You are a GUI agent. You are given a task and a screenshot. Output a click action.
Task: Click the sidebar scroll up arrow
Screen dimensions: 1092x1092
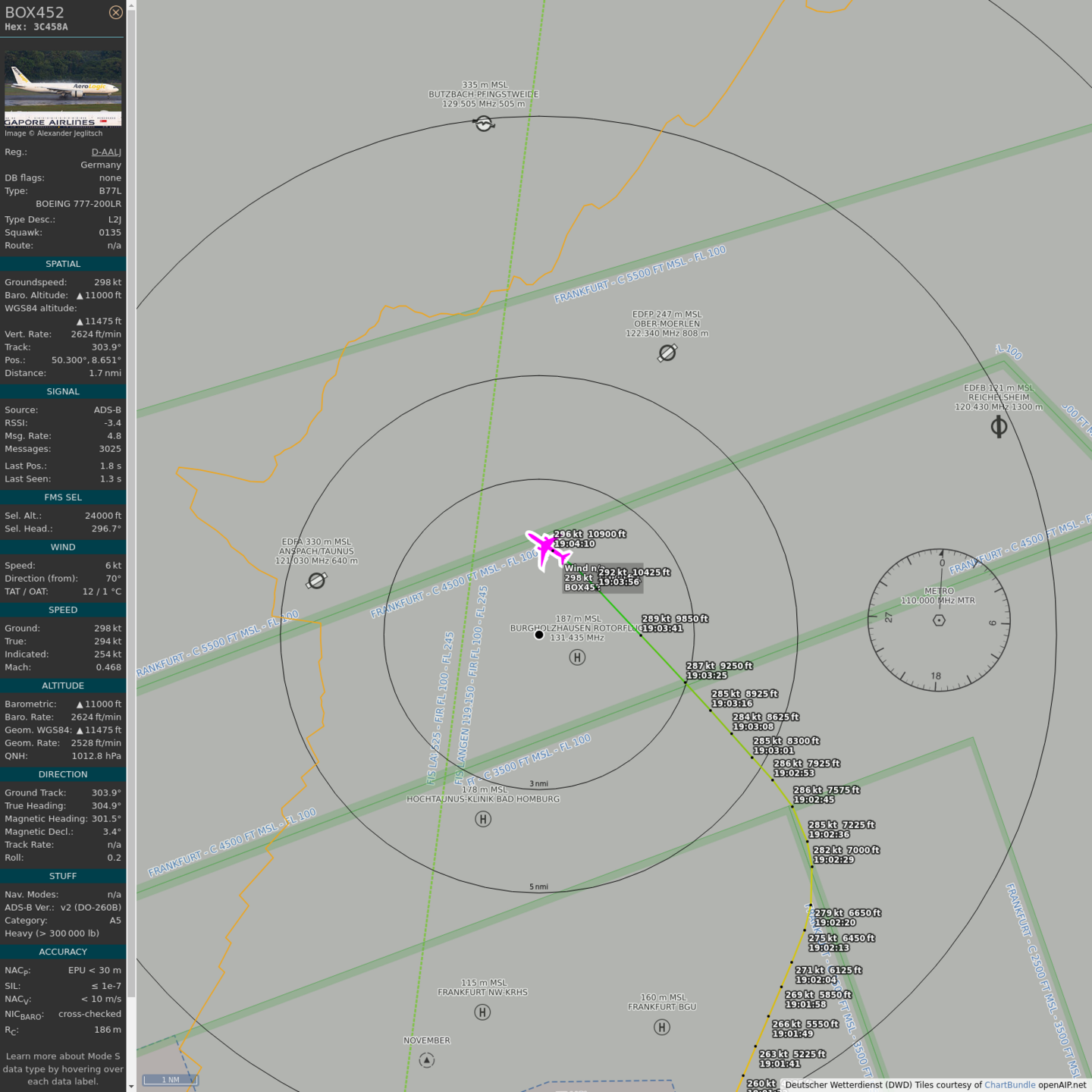tap(131, 5)
